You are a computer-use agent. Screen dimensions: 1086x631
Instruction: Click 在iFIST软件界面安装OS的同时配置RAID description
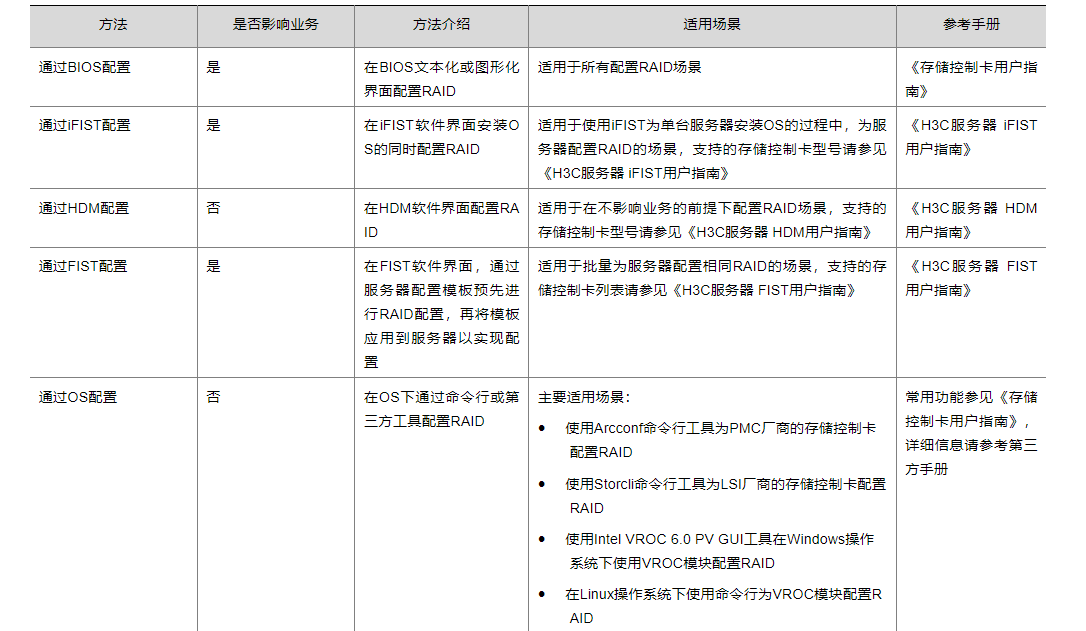click(441, 137)
